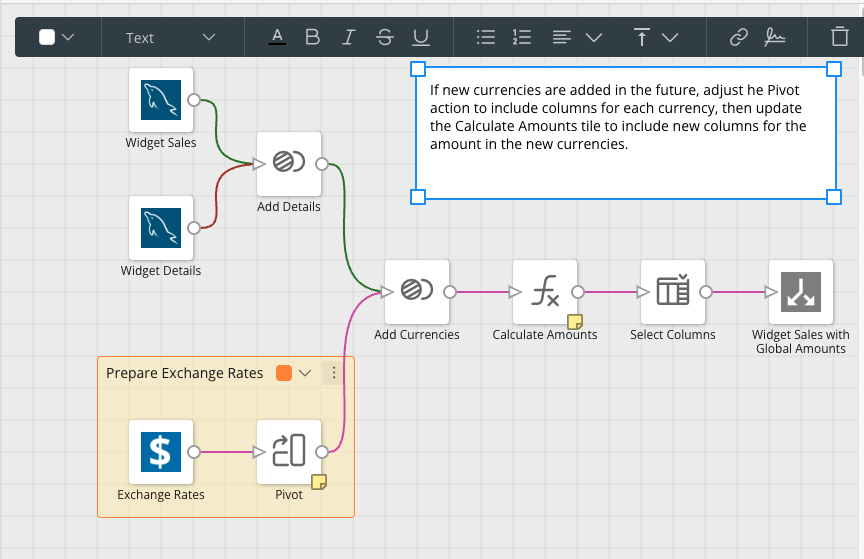Image resolution: width=864 pixels, height=559 pixels.
Task: Expand the background color dropdown arrow
Action: pyautogui.click(x=68, y=37)
